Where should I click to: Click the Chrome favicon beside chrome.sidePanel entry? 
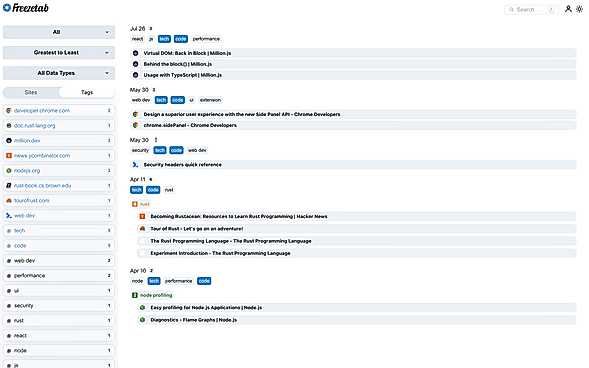(136, 125)
